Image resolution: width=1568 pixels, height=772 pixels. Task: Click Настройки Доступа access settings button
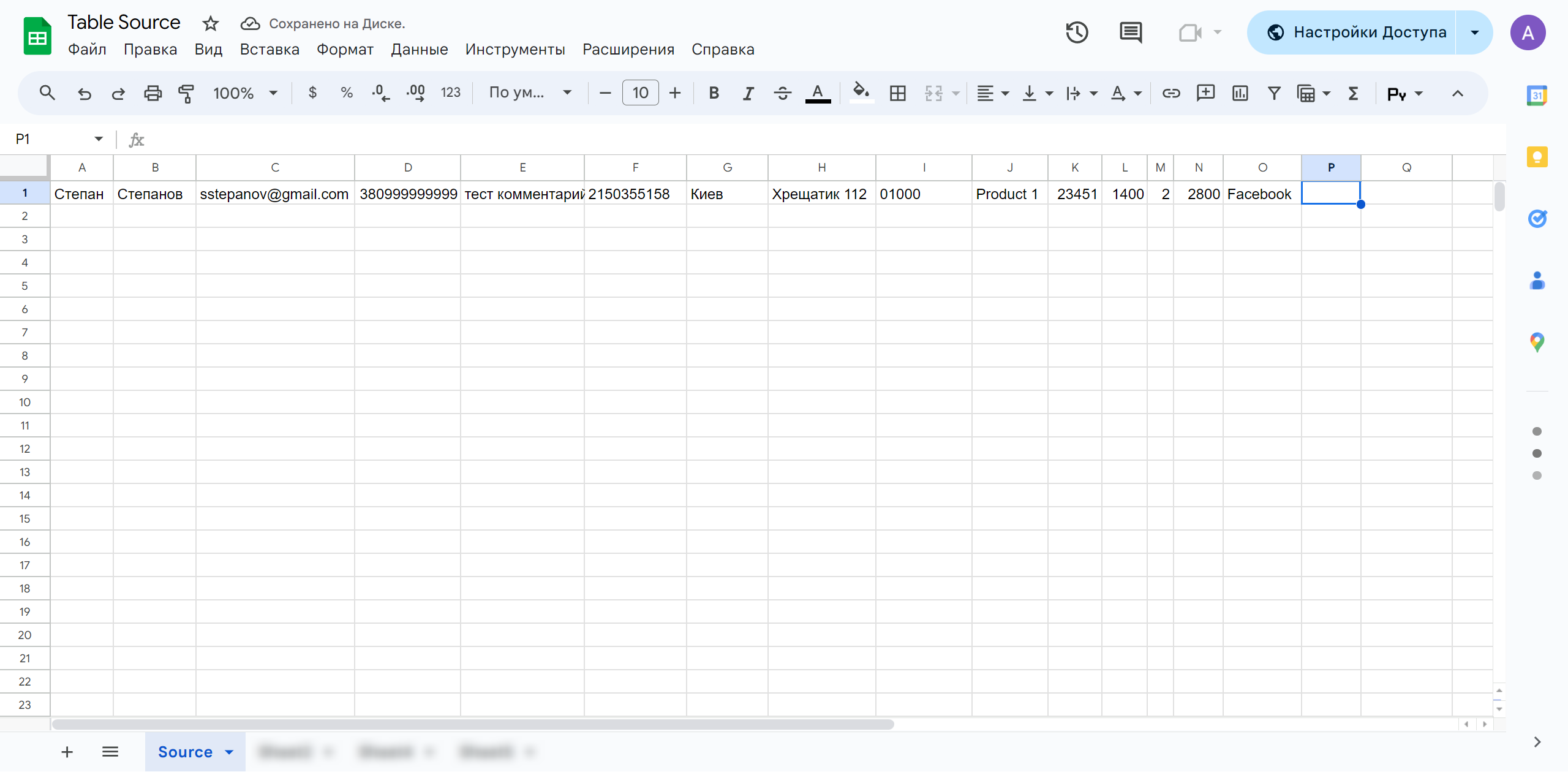[x=1371, y=32]
